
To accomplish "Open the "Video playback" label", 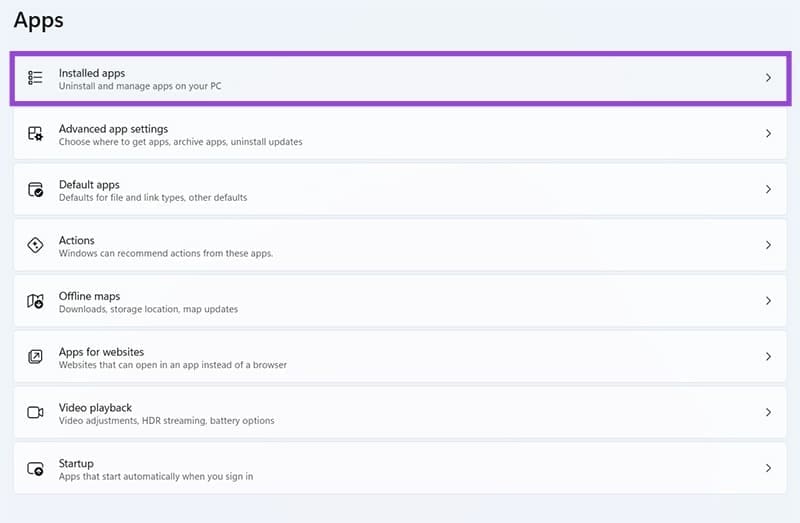I will pyautogui.click(x=95, y=408).
